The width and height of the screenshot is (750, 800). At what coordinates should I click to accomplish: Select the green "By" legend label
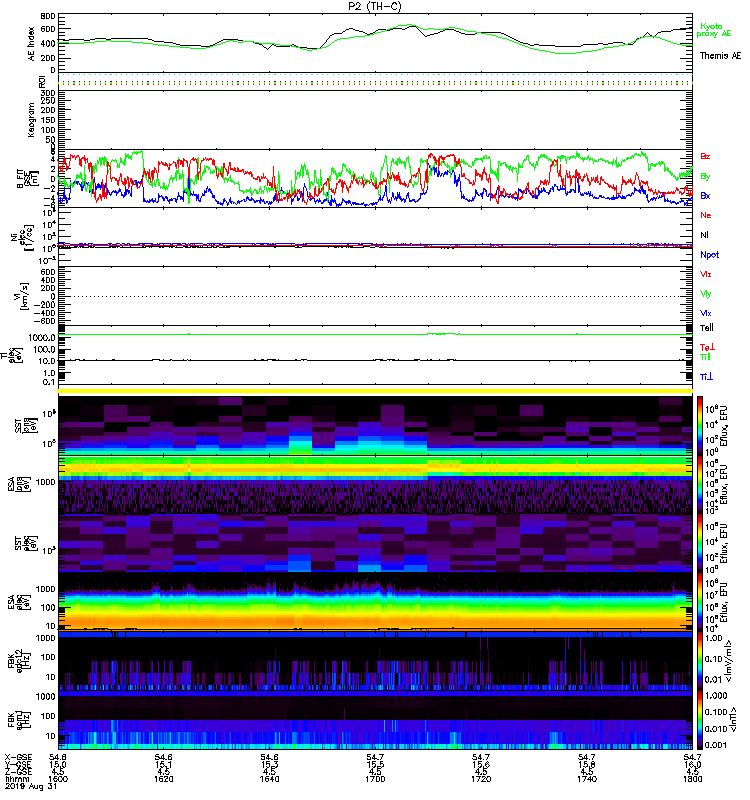(705, 177)
